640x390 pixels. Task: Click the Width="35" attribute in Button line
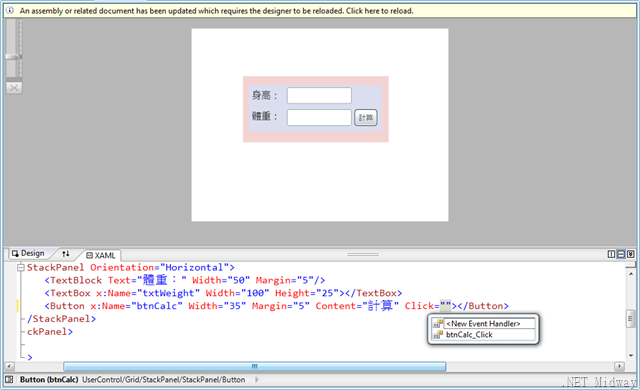[217, 306]
